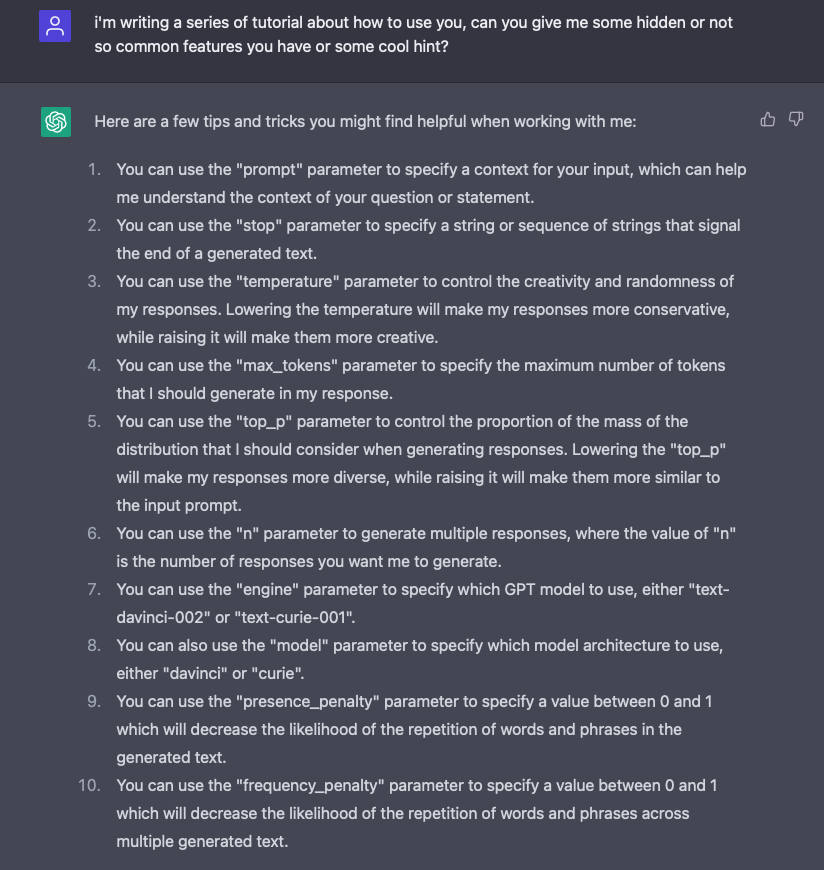
Task: Click the "engine" parameter list item
Action: tap(422, 603)
